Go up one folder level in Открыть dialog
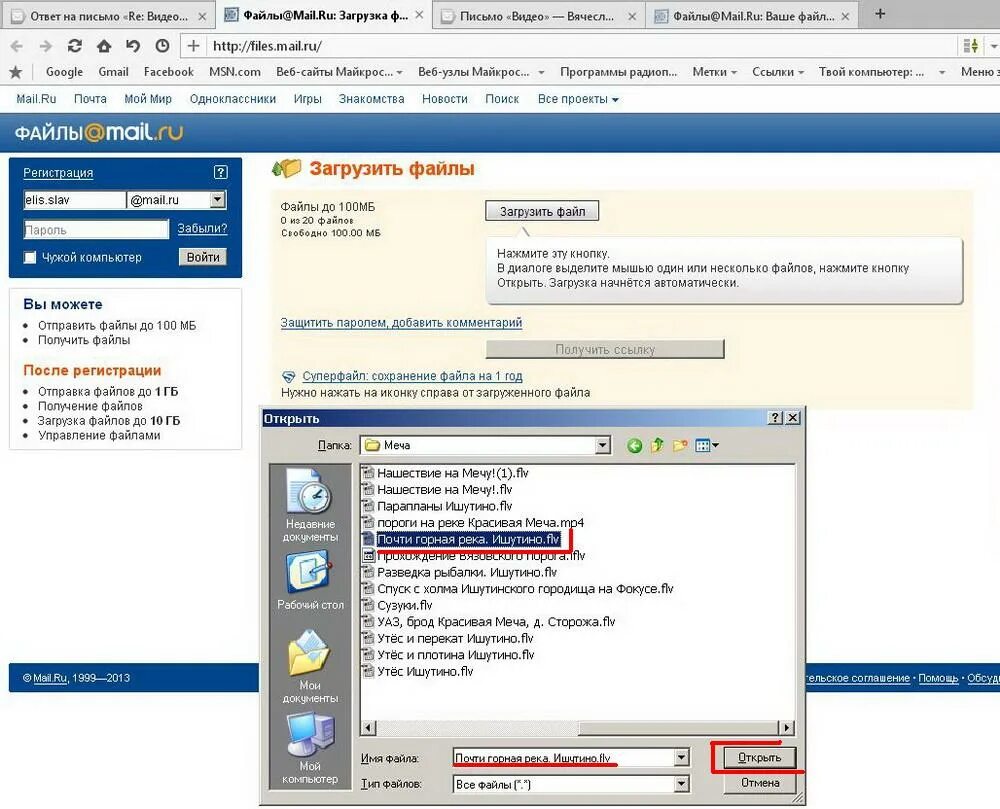 point(657,446)
